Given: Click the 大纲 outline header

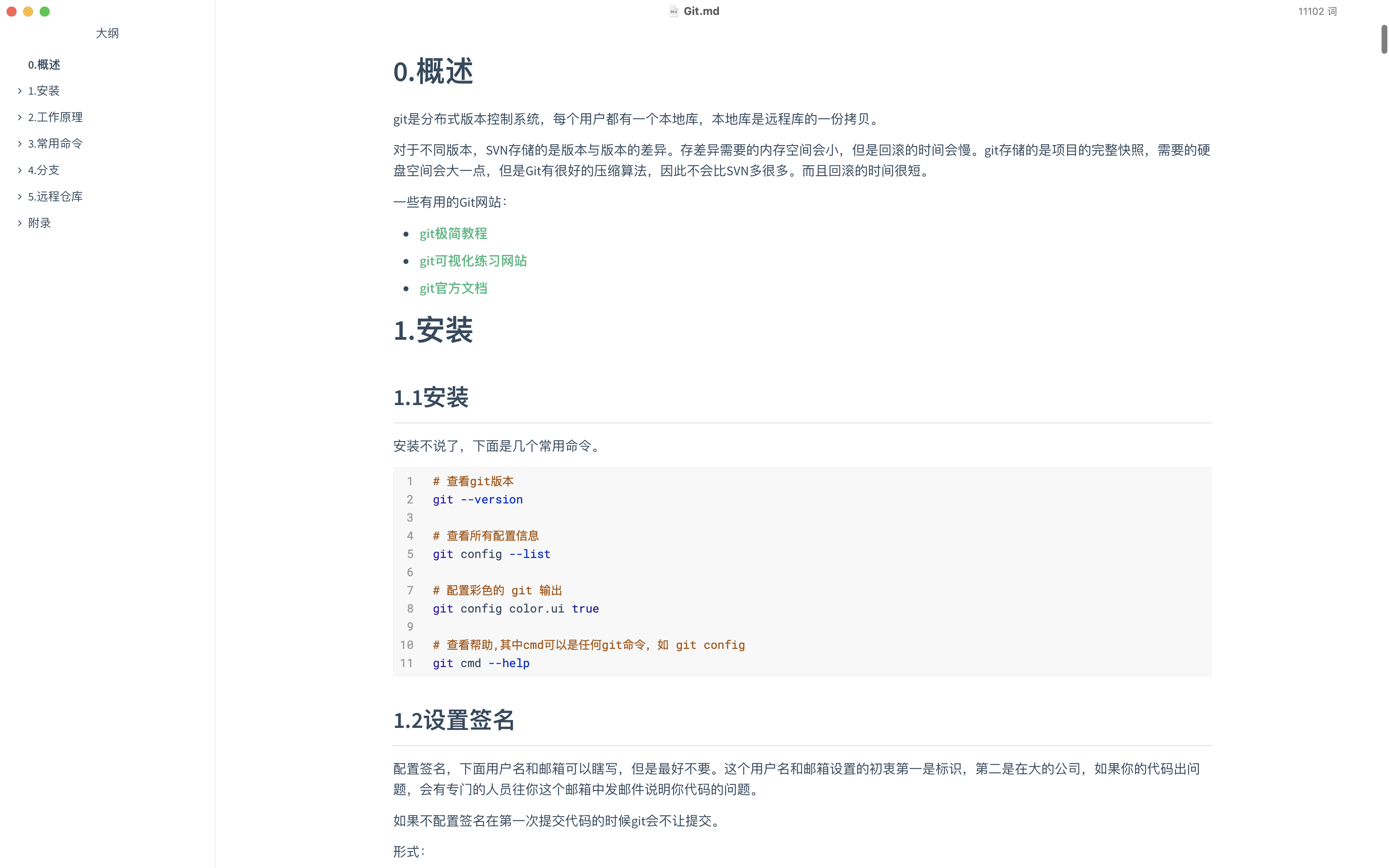Looking at the screenshot, I should point(107,33).
